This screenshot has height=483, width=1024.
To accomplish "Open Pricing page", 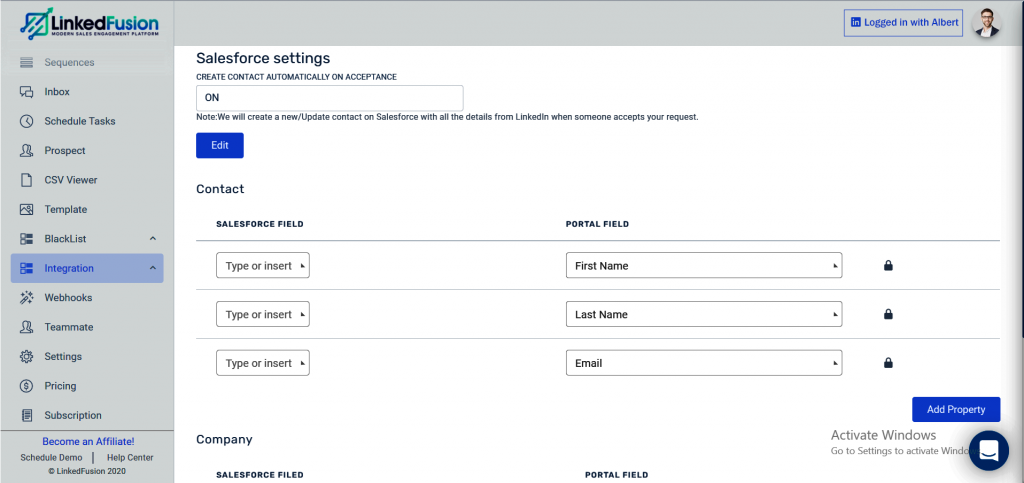I will [x=60, y=386].
